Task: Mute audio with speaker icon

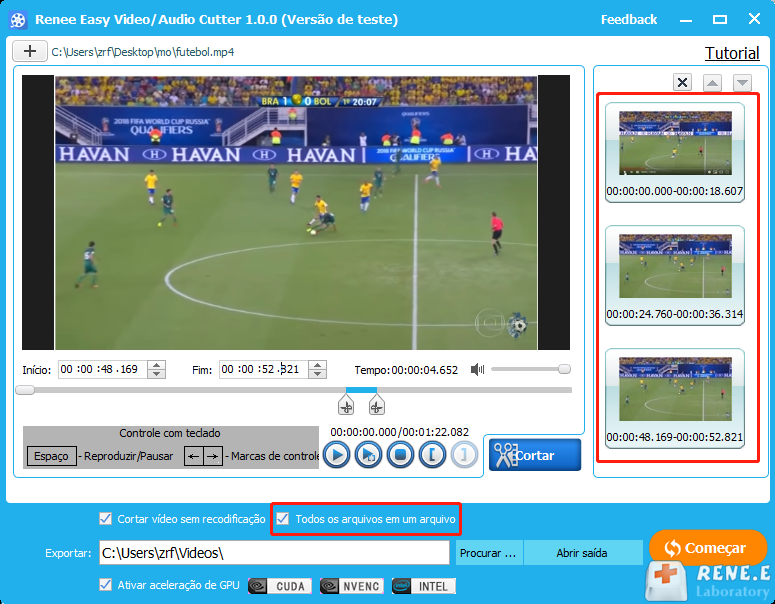Action: [477, 369]
